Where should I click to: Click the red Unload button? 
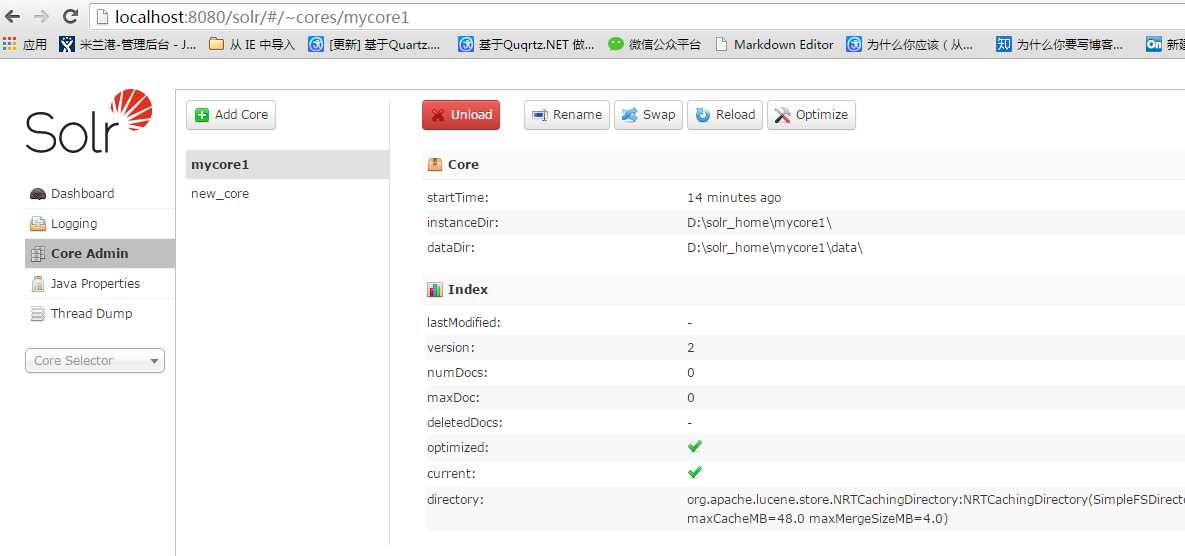click(461, 115)
